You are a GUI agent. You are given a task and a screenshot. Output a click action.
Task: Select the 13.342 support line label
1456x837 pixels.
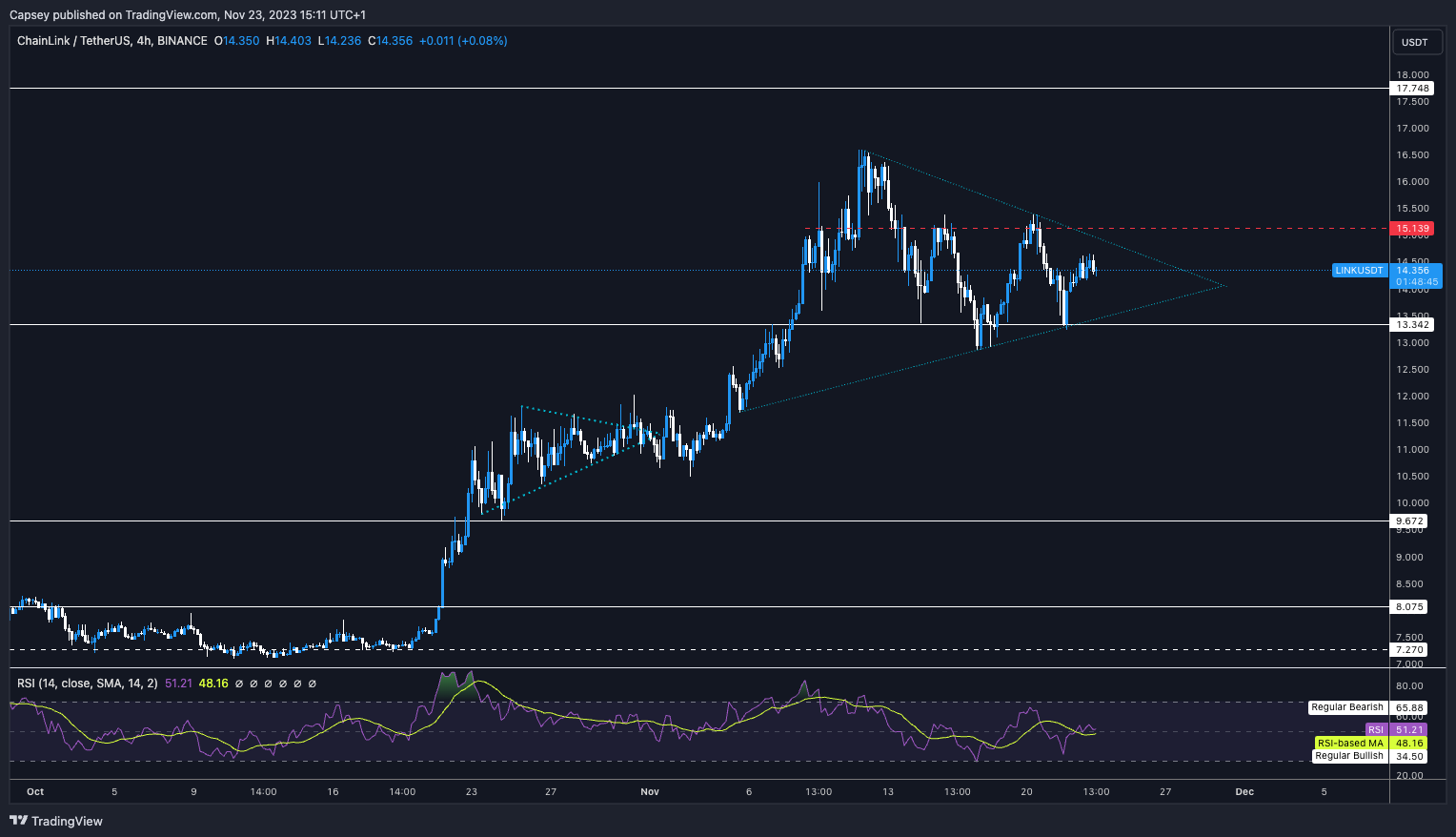tap(1412, 325)
